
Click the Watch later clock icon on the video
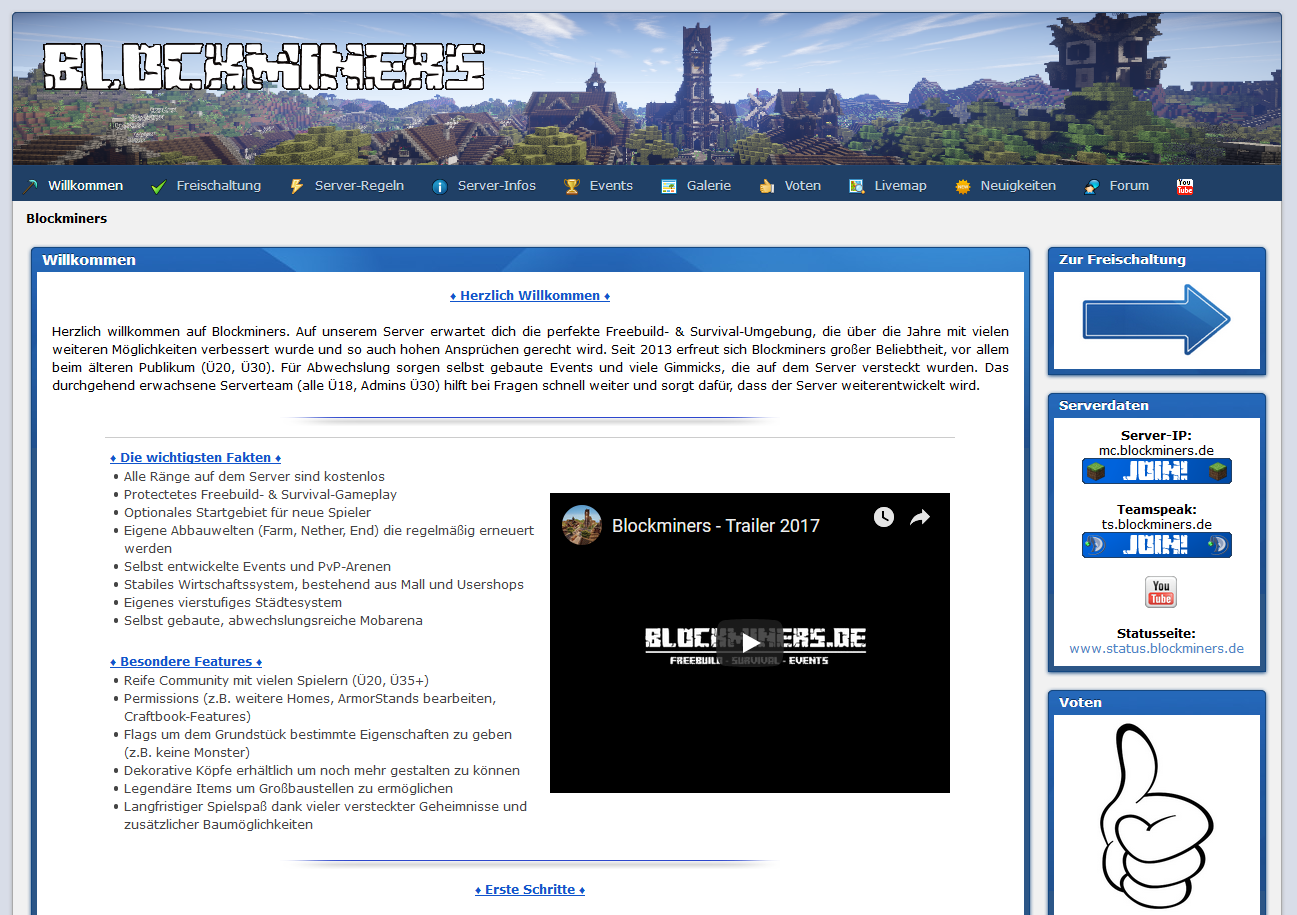click(x=884, y=517)
